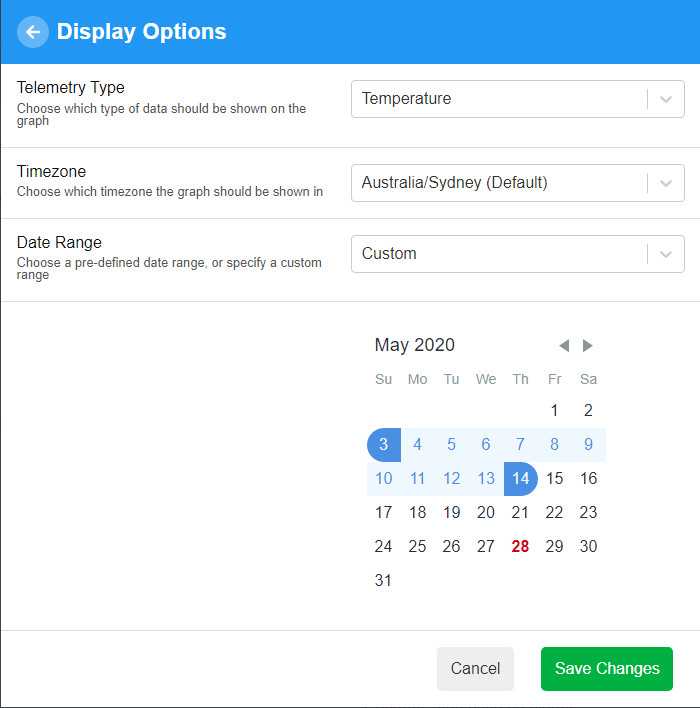Go to previous month in calendar

[564, 346]
